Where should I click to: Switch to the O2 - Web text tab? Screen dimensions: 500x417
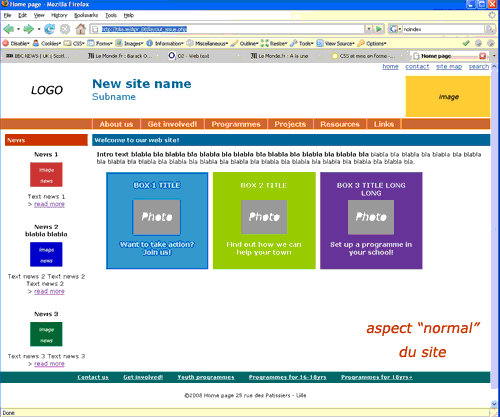tap(204, 56)
